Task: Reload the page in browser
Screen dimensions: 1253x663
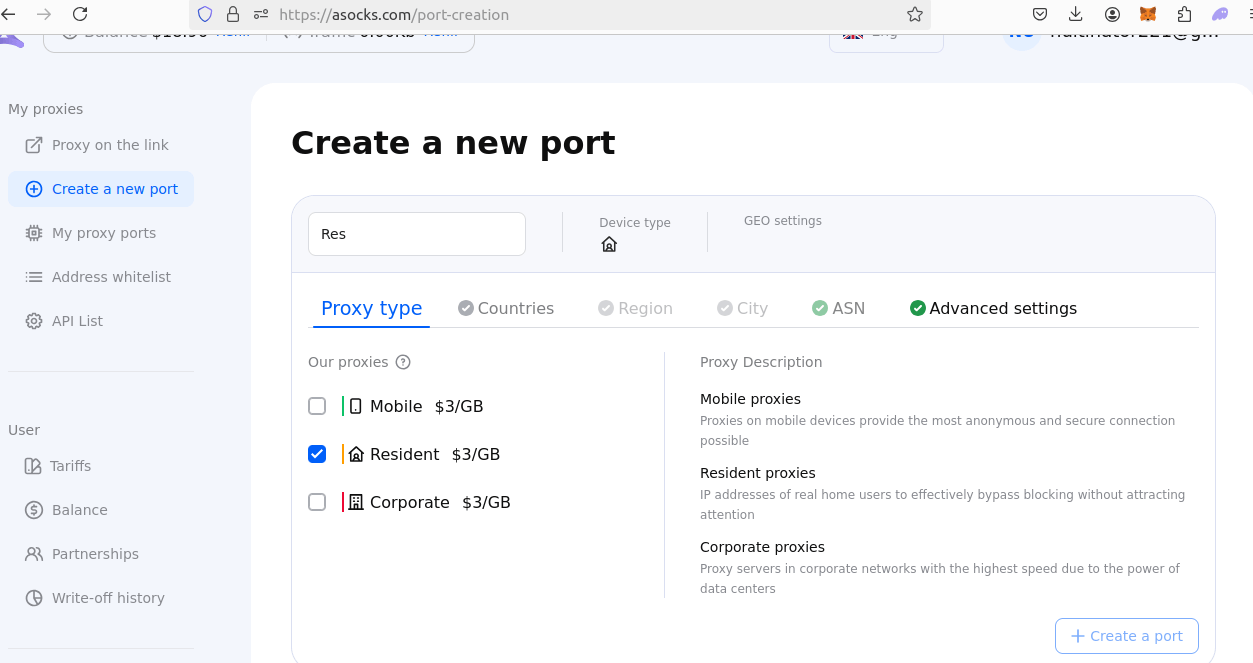Action: (80, 14)
